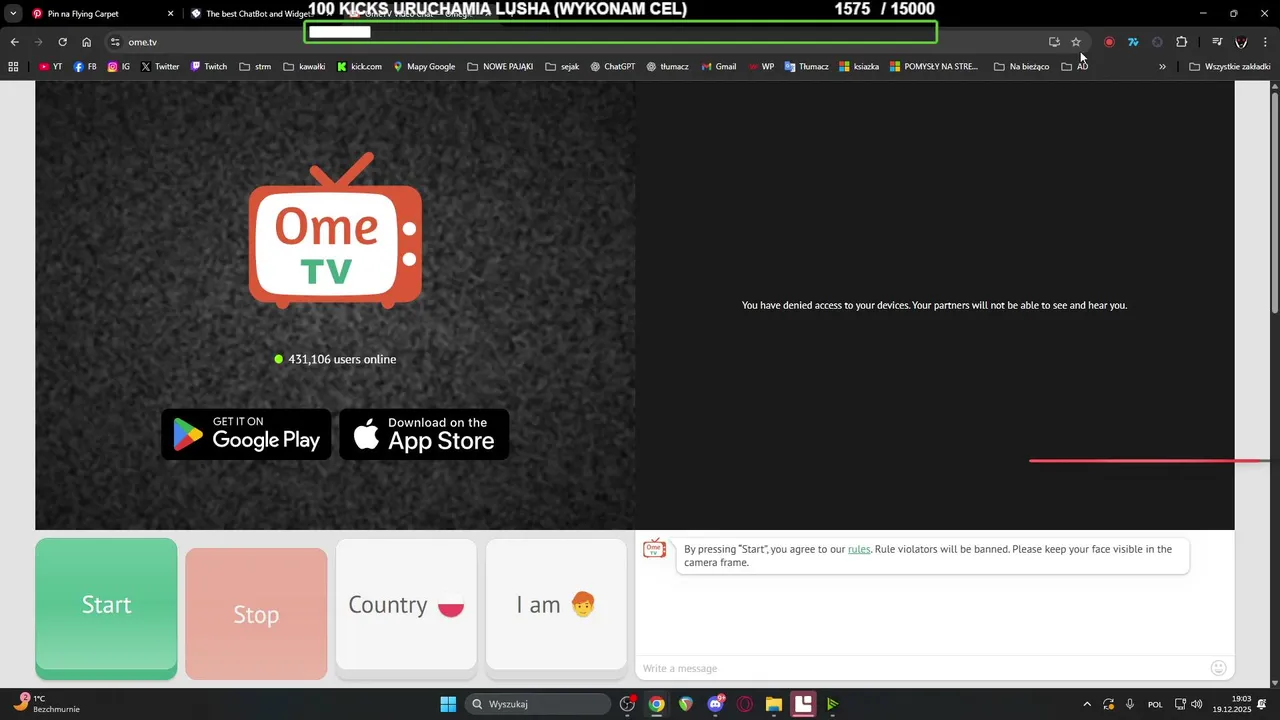The height and width of the screenshot is (720, 1280).
Task: Open the browser profile avatar
Action: point(1241,42)
